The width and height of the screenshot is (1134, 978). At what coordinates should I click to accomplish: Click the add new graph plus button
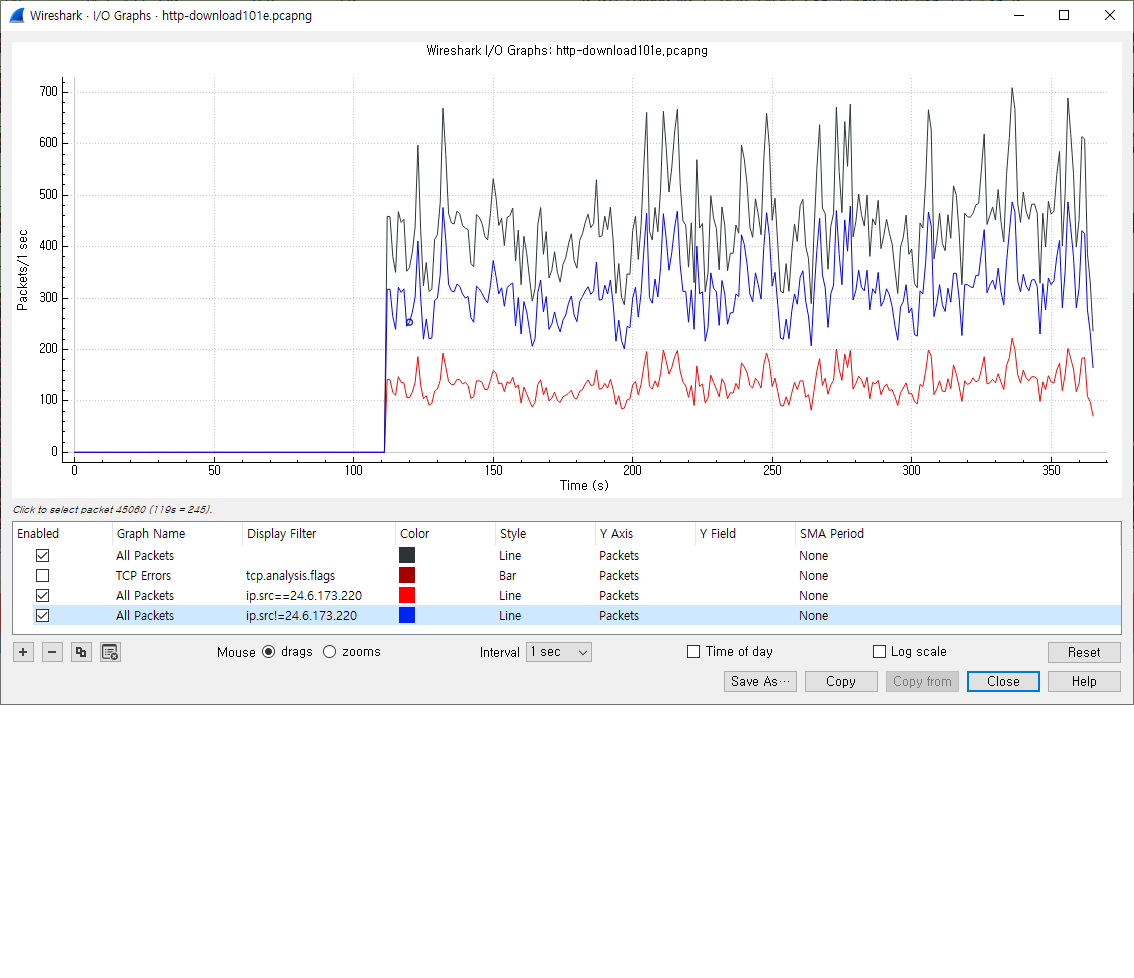(23, 652)
